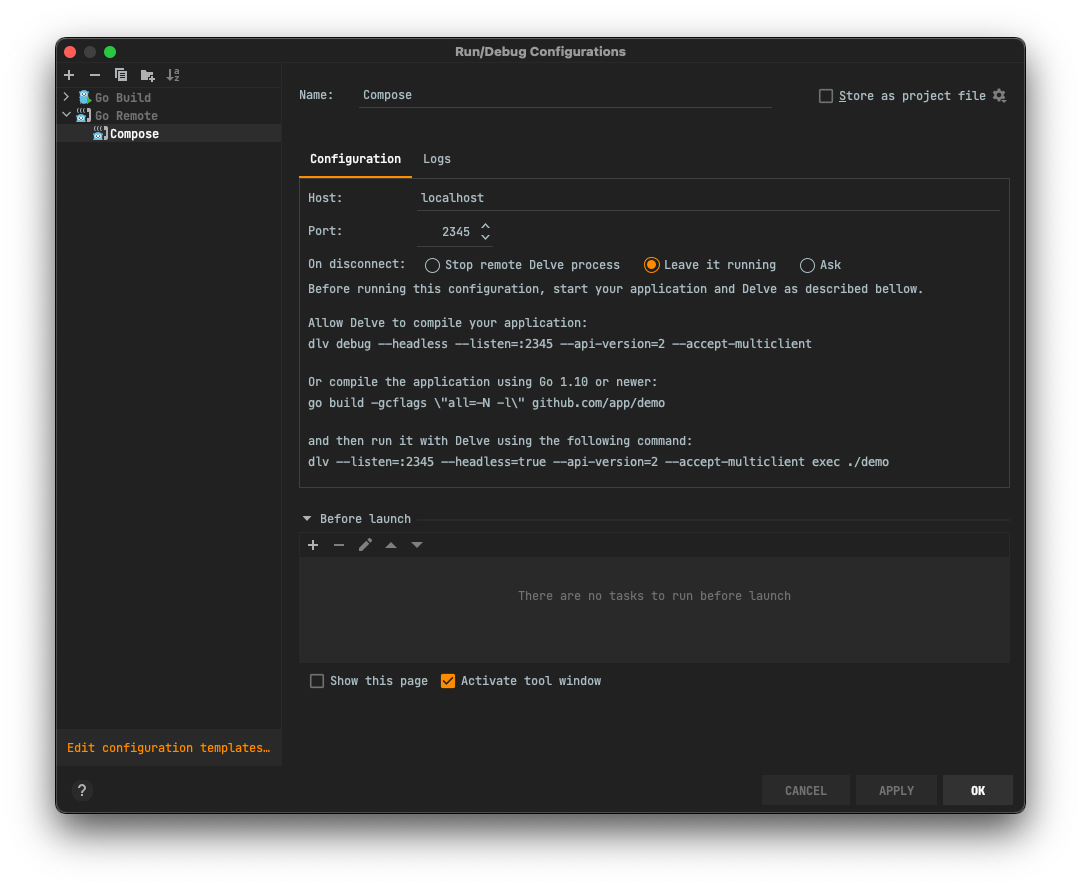Viewport: 1081px width, 887px height.
Task: Click the Go Remote type icon
Action: [84, 115]
